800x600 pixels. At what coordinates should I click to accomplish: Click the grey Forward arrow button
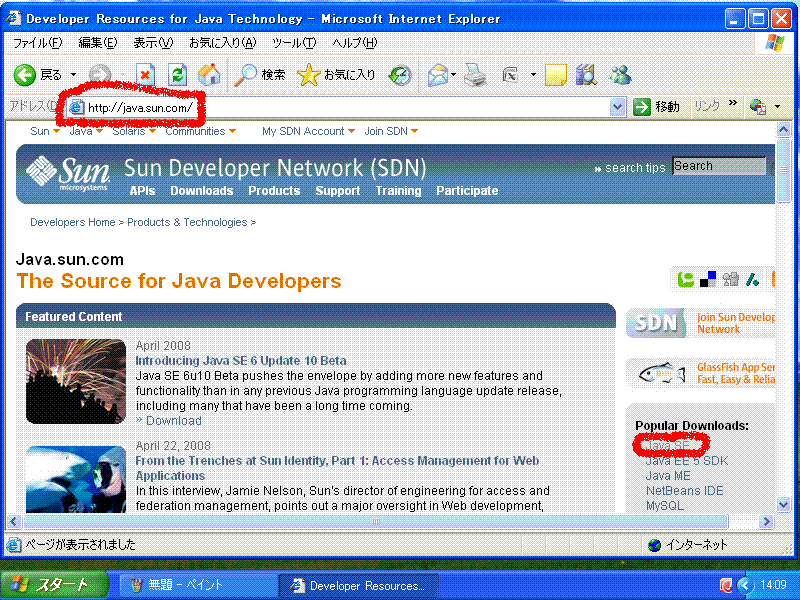(x=99, y=76)
